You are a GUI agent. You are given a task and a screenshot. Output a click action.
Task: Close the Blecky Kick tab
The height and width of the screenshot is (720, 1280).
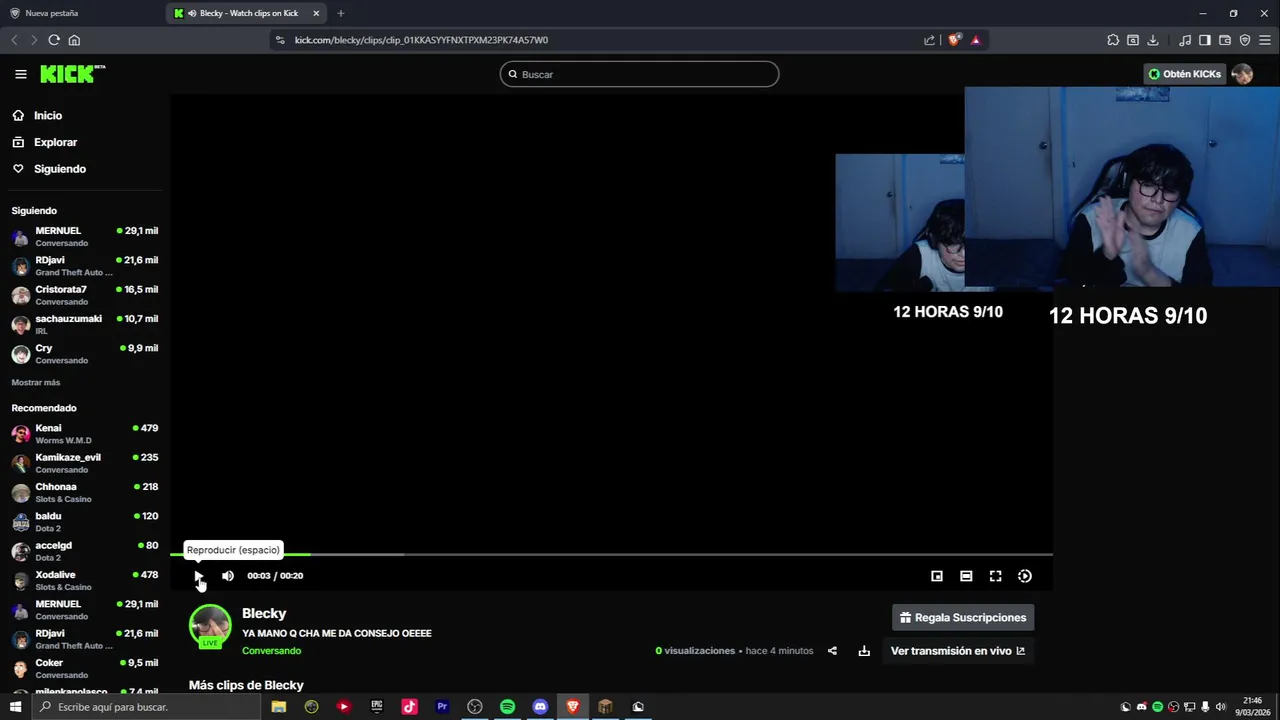point(317,13)
